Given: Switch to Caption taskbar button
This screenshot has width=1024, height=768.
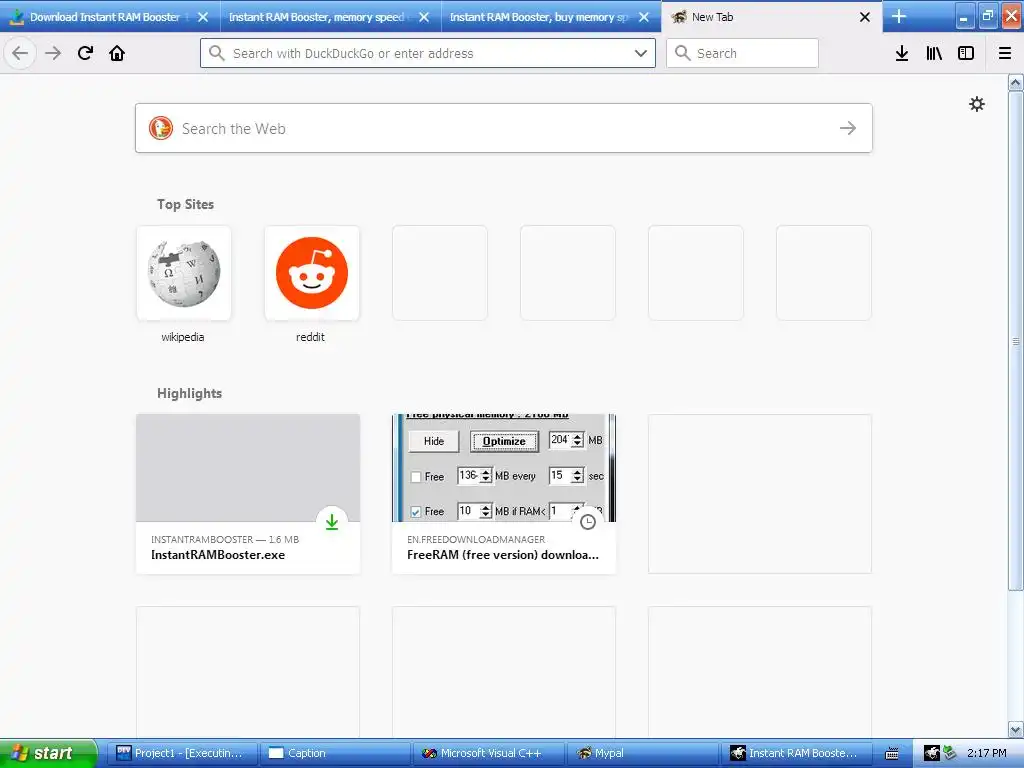Looking at the screenshot, I should point(334,753).
